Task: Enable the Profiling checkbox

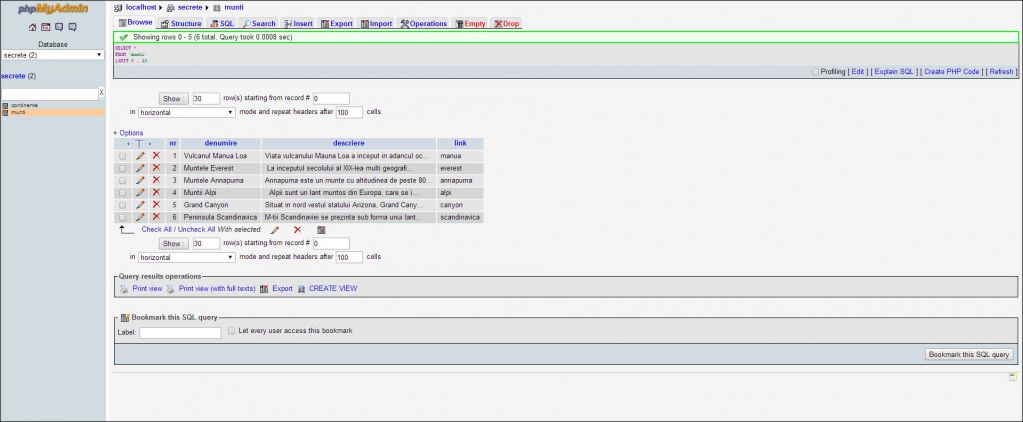Action: (x=815, y=72)
